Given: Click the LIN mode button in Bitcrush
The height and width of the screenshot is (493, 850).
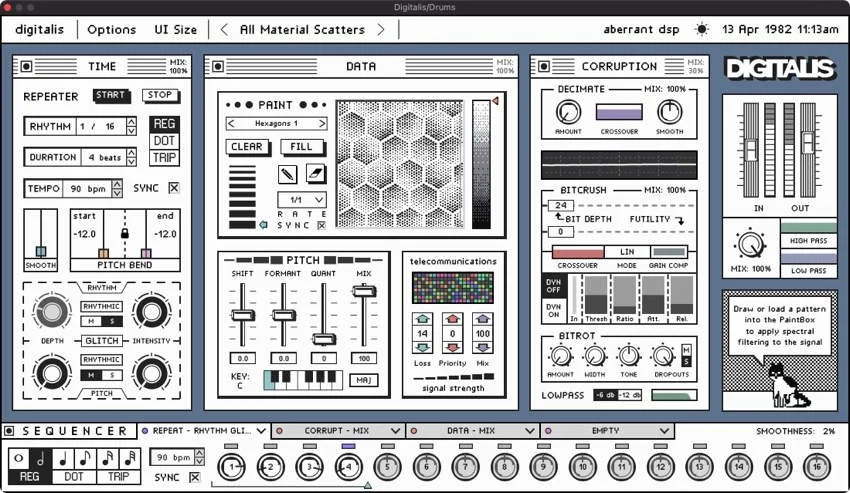Looking at the screenshot, I should pos(627,252).
